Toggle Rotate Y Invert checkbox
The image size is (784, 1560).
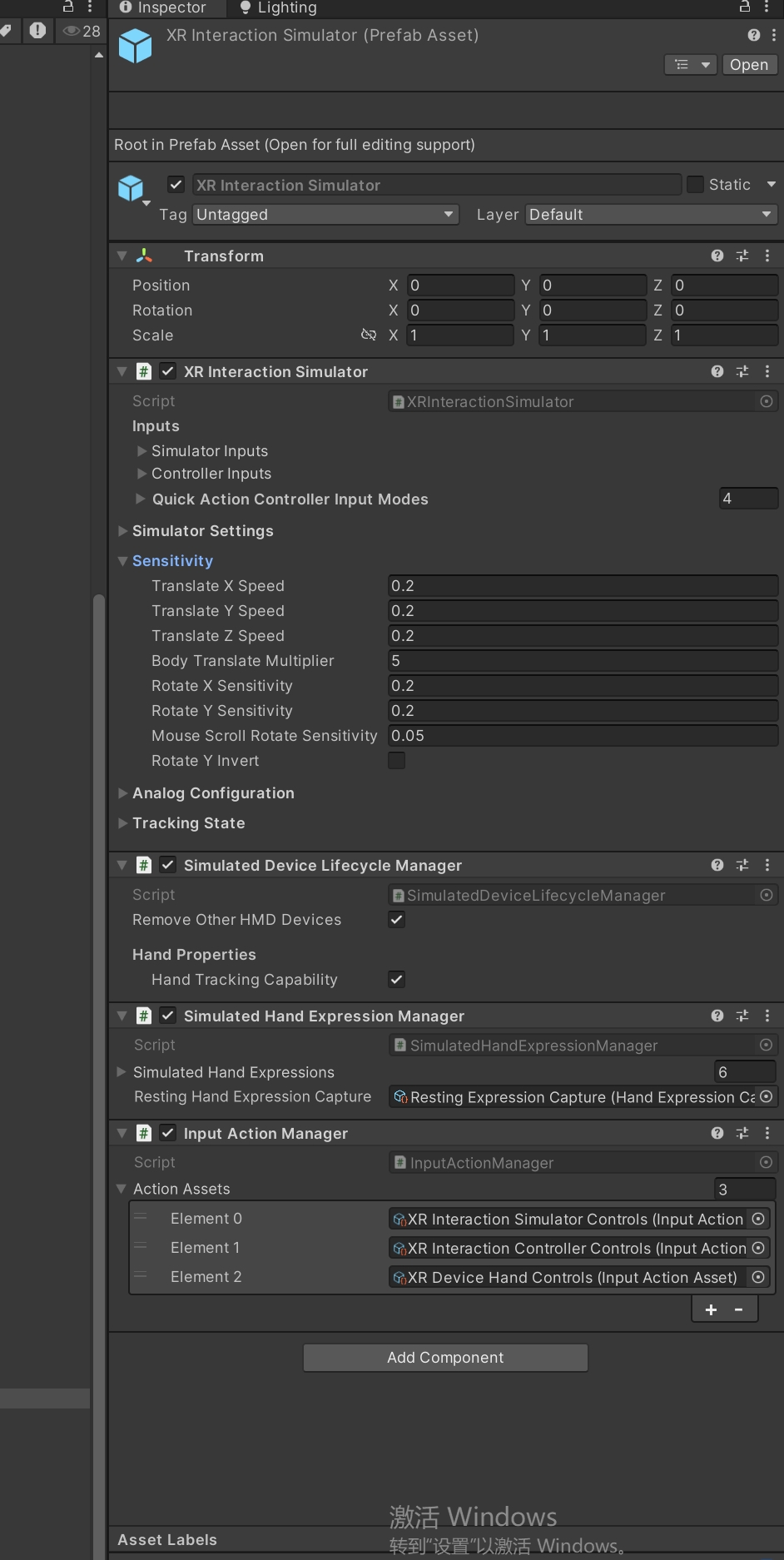pyautogui.click(x=397, y=761)
